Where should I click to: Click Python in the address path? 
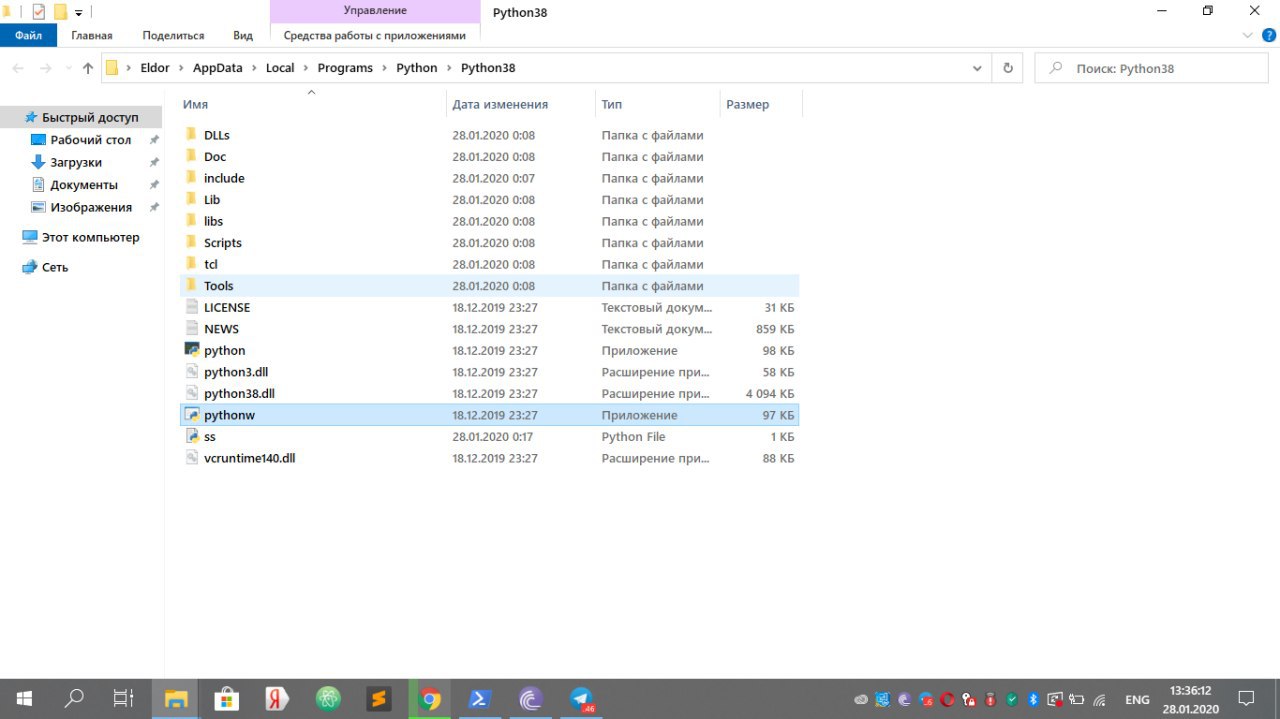(x=417, y=68)
